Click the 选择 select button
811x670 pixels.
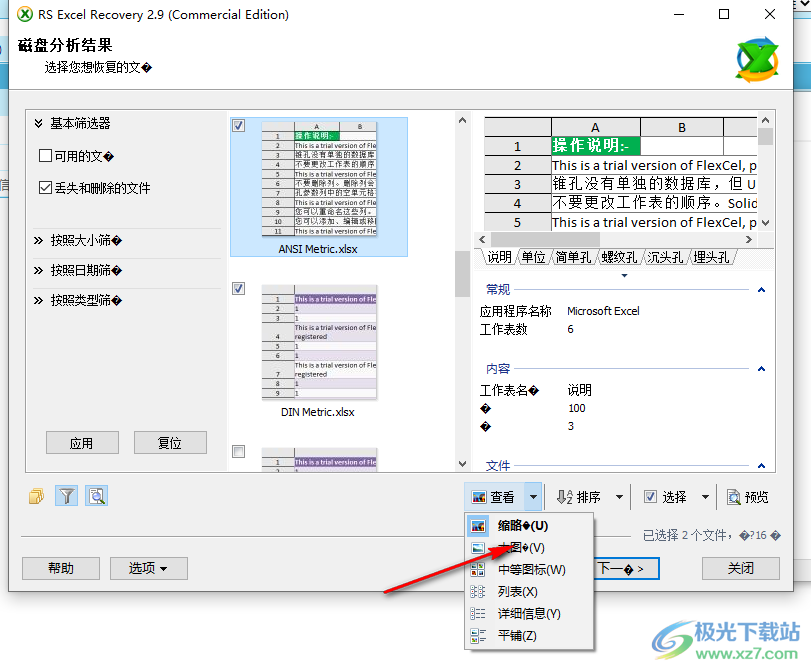665,497
